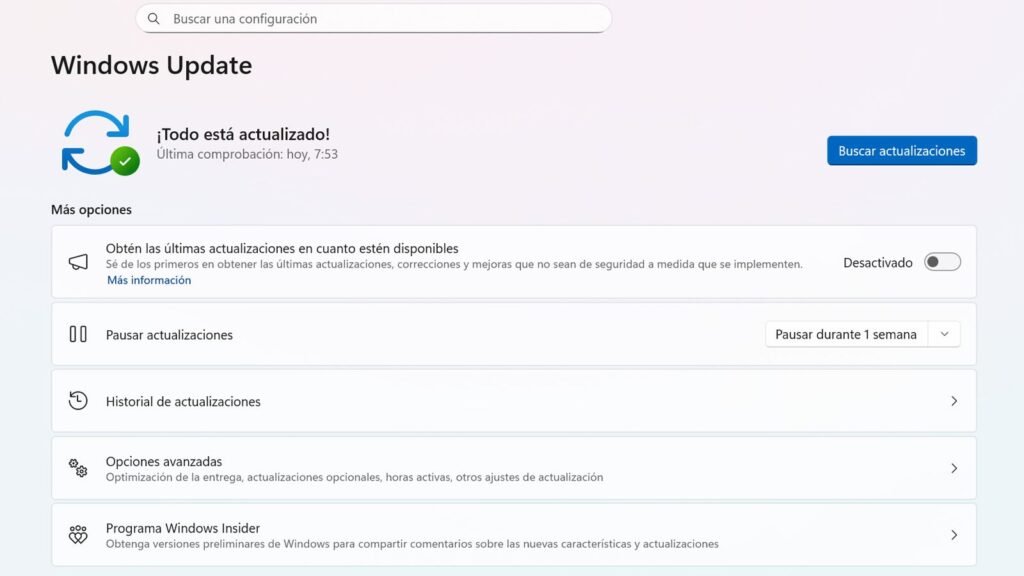
Task: Click the clock history icon for Historial
Action: (78, 401)
